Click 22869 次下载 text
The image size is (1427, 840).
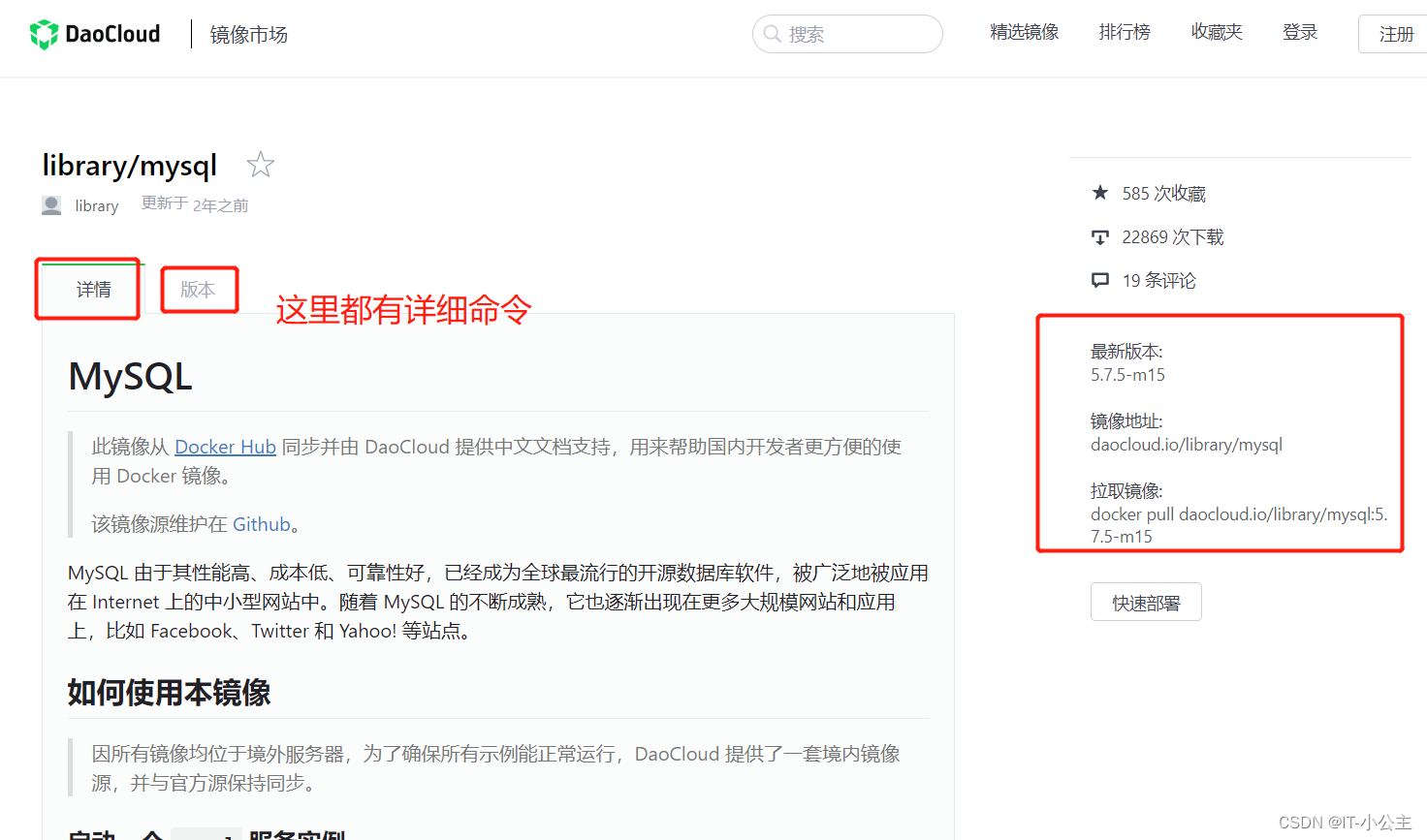[x=1173, y=237]
